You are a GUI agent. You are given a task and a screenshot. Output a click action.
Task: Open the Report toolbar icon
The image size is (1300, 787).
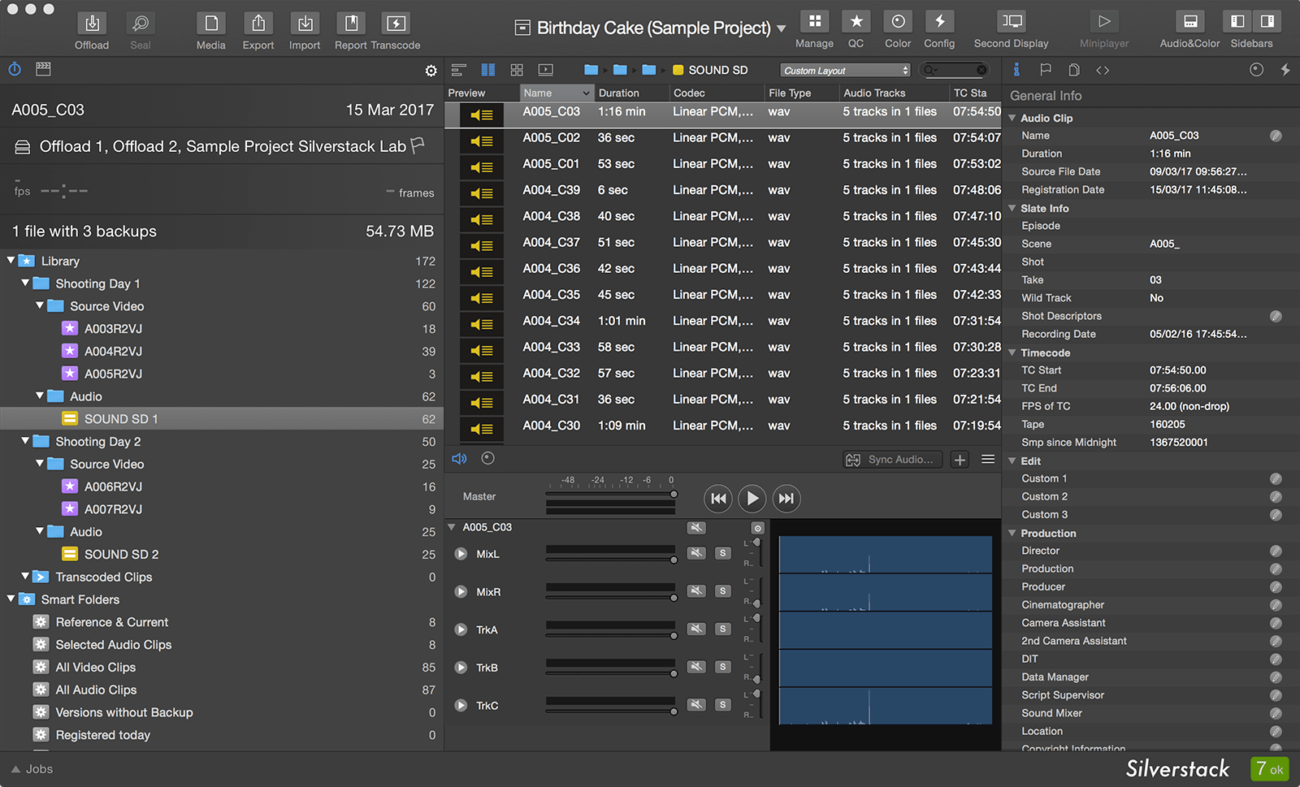(x=350, y=24)
